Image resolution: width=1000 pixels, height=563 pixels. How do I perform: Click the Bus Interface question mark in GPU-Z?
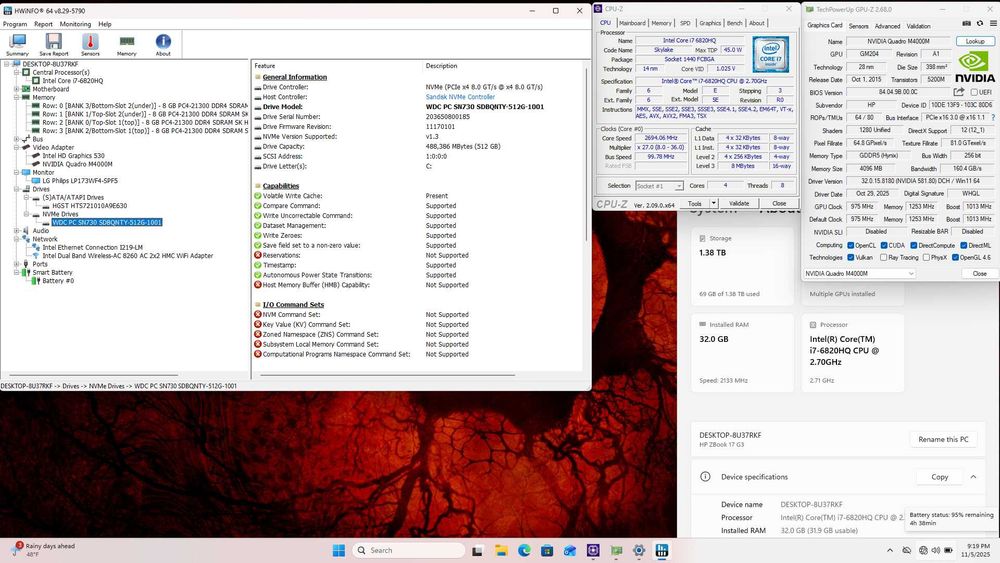click(993, 117)
